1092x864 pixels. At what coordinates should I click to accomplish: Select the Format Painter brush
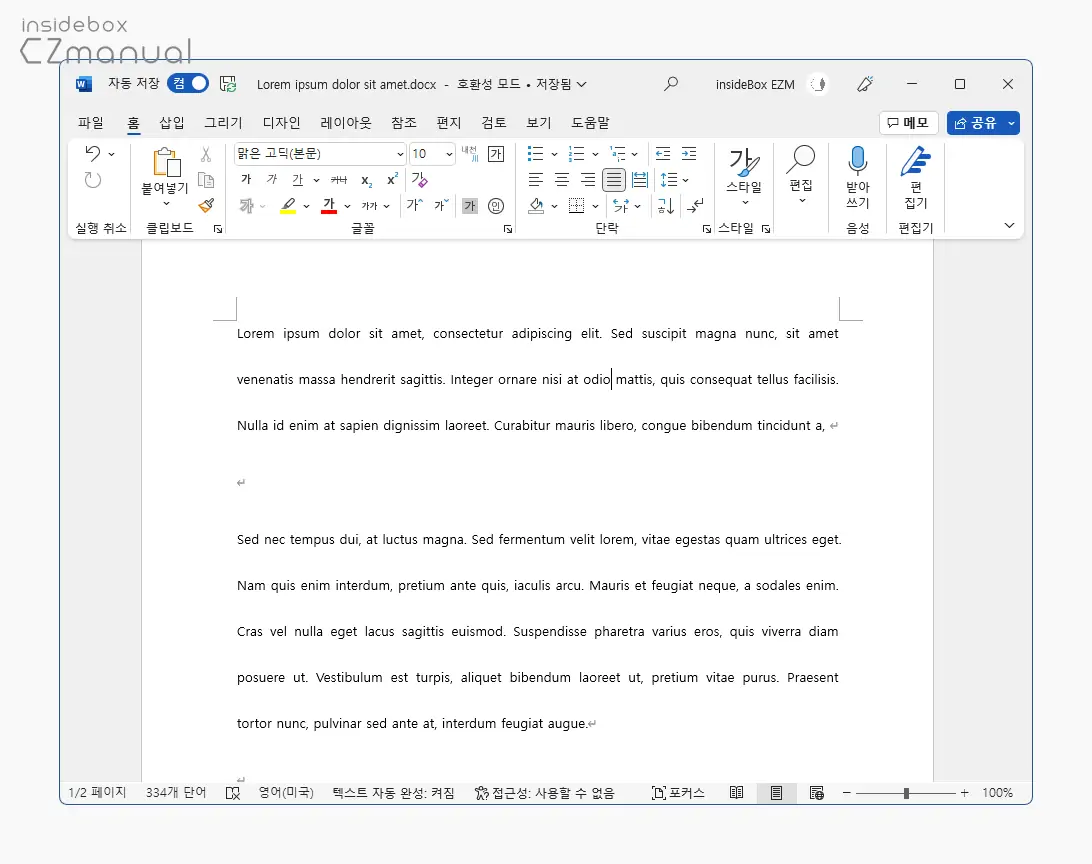[x=206, y=205]
